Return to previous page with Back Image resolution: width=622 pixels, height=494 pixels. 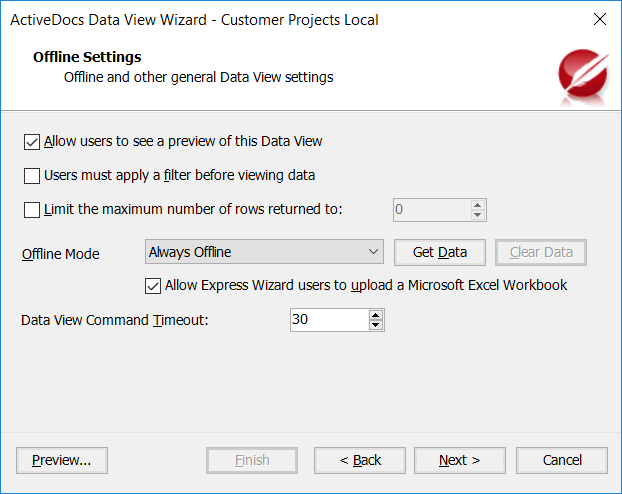click(360, 460)
